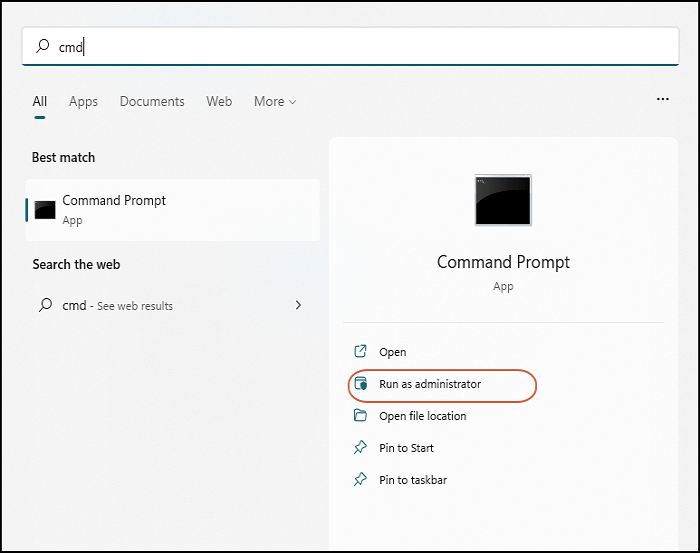Click the Pin to Start pin icon
The height and width of the screenshot is (553, 700).
point(361,448)
